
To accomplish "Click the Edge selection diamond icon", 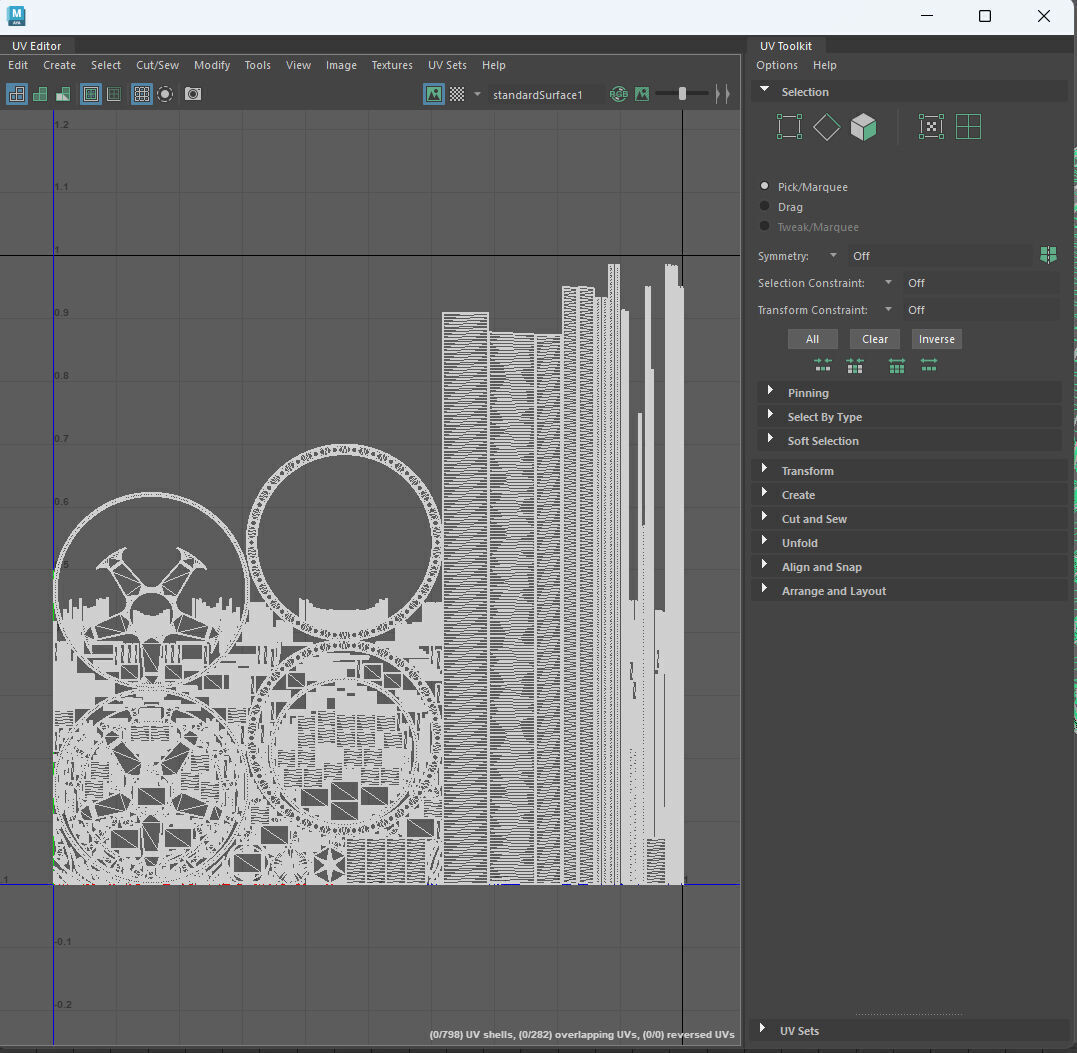I will coord(826,127).
